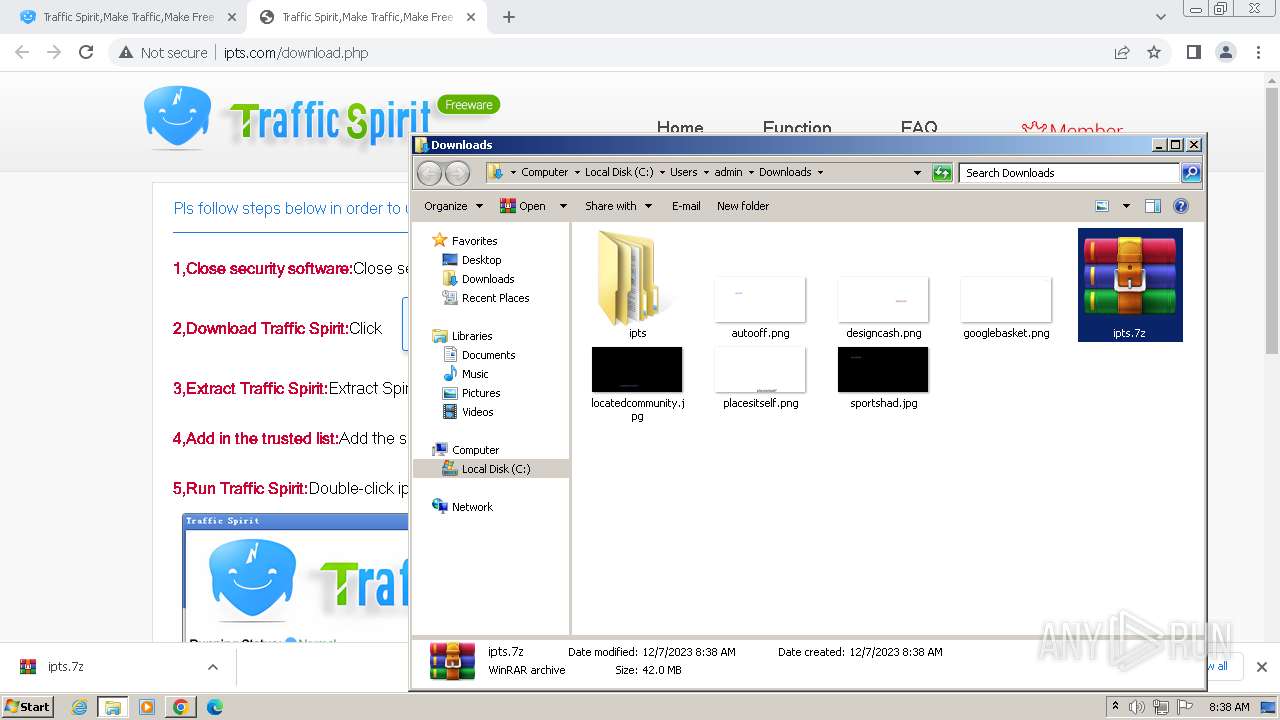
Task: Click Local Disk (C:) breadcrumb segment
Action: point(619,173)
